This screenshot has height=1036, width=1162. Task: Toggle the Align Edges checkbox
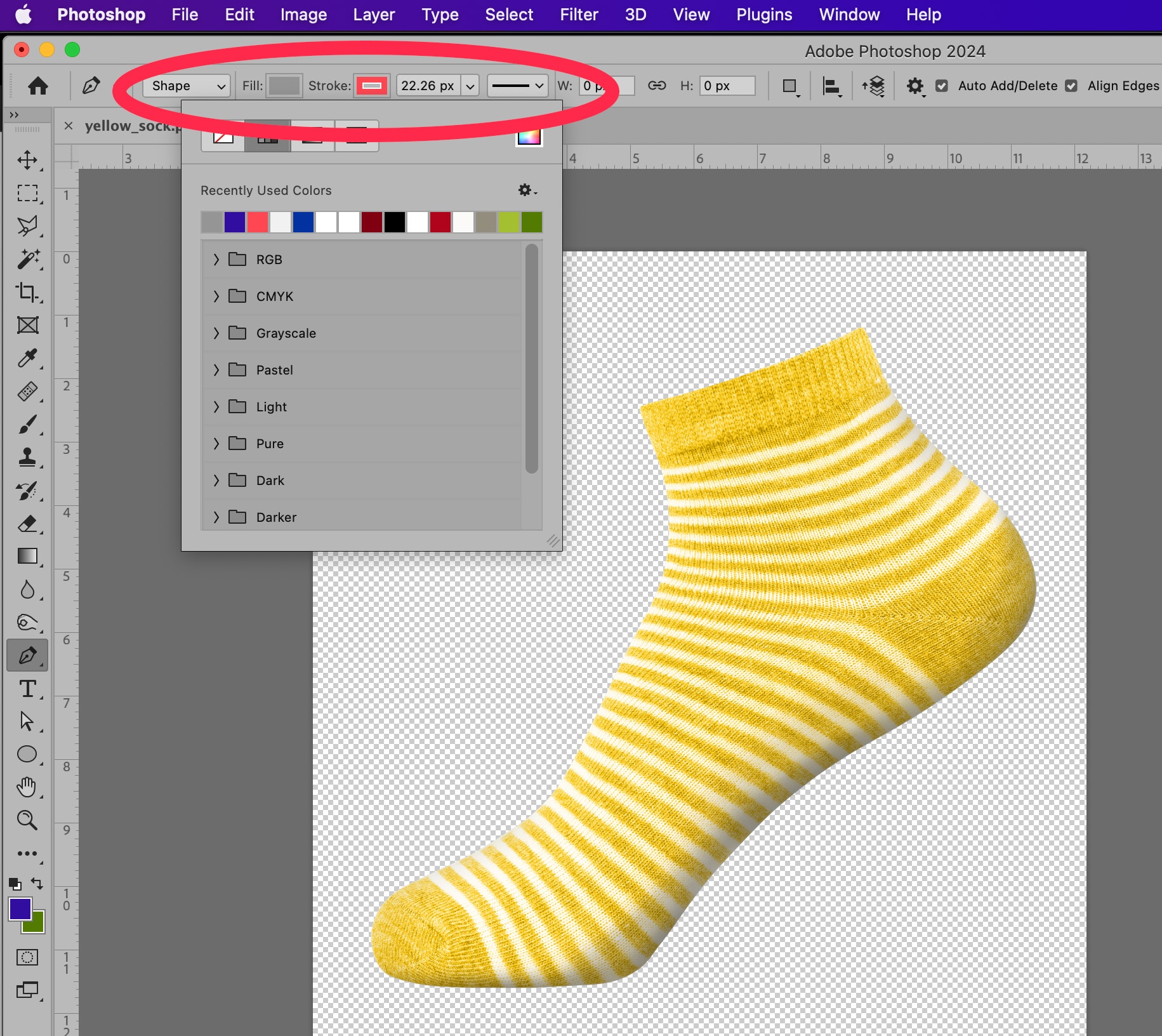click(1071, 86)
